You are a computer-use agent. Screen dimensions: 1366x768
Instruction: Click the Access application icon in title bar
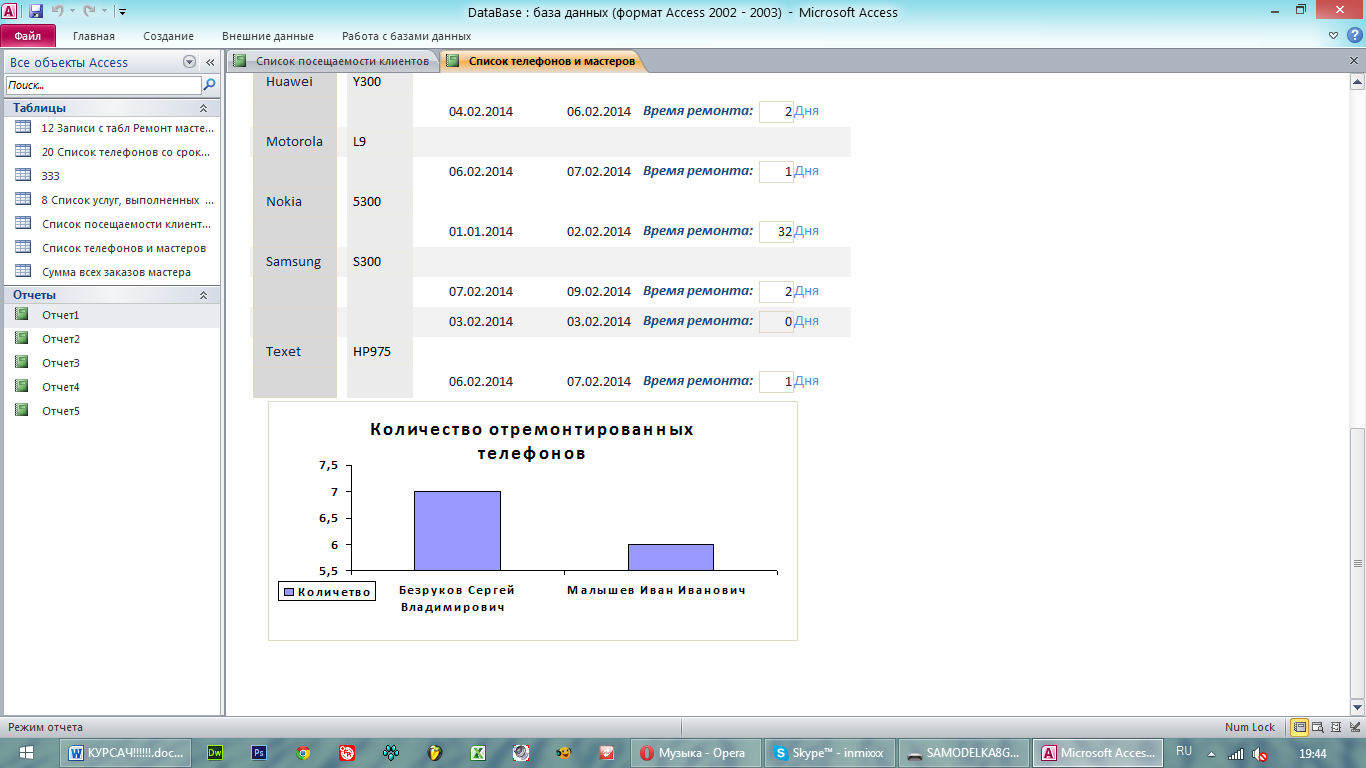[10, 12]
